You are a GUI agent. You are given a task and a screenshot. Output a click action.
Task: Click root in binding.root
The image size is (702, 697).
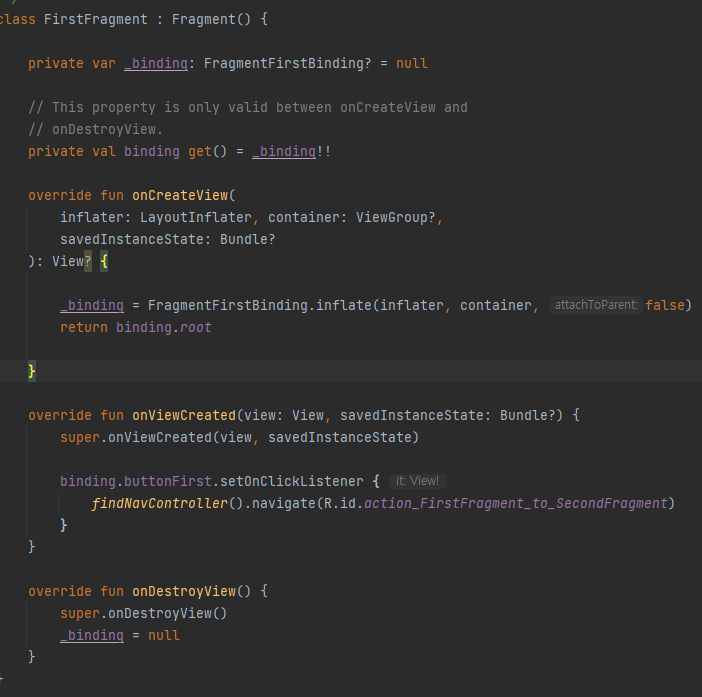coord(196,327)
